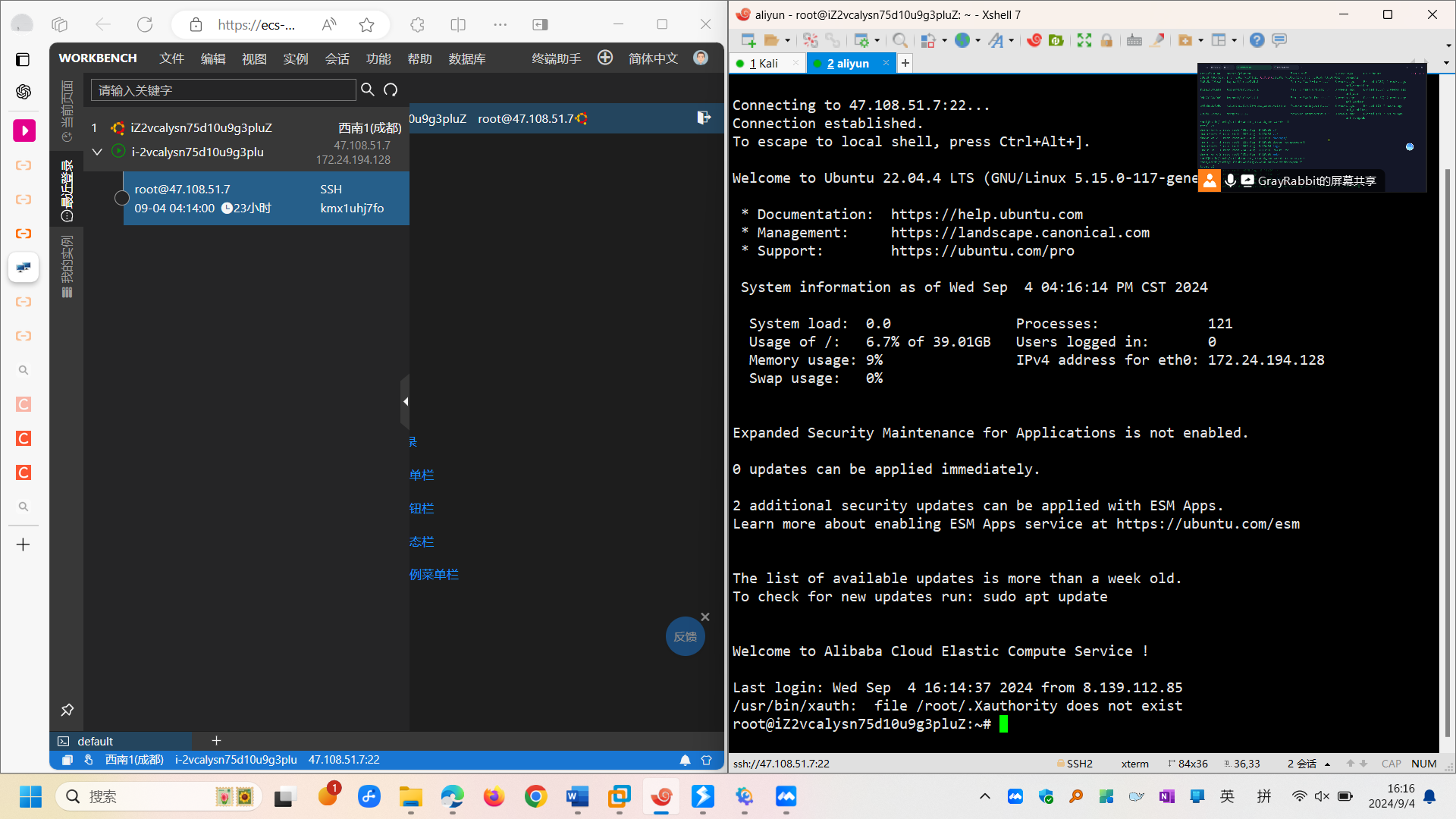1456x819 pixels.
Task: Open the 文件 menu in Workbench
Action: point(171,58)
